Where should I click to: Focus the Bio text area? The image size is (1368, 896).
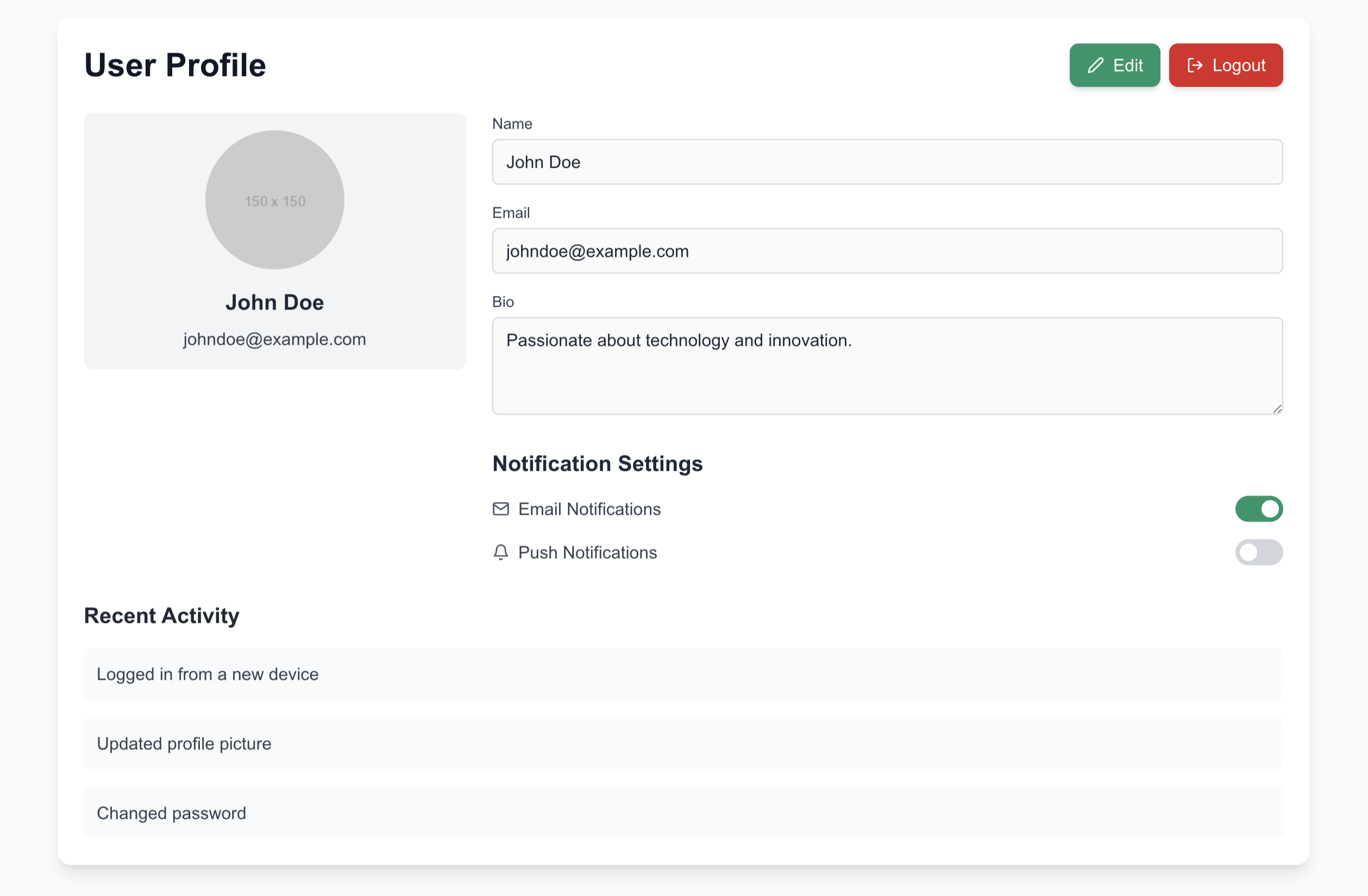pyautogui.click(x=887, y=366)
